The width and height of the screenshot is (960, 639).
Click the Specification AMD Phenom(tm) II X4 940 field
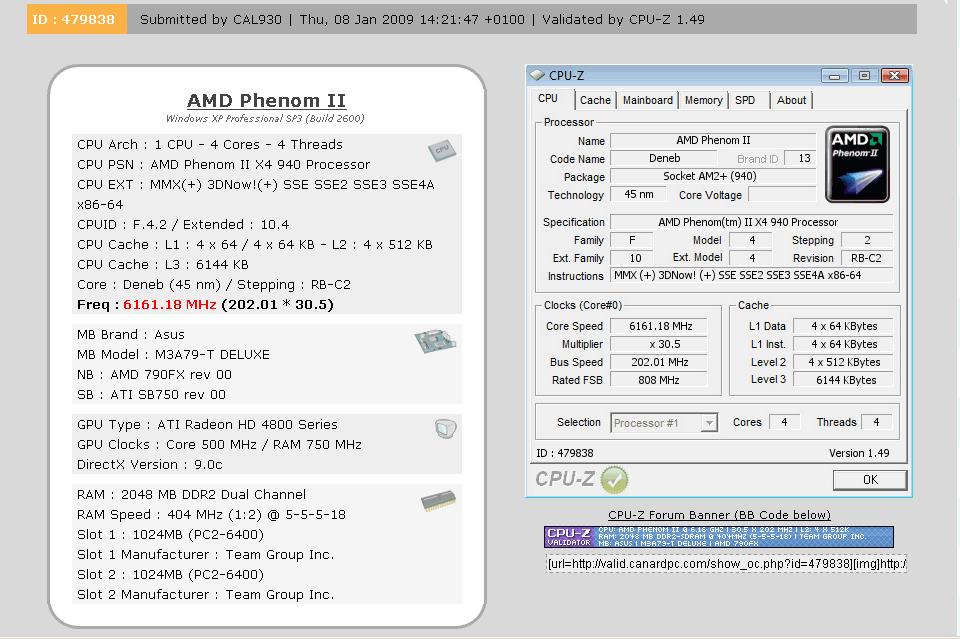coord(751,222)
